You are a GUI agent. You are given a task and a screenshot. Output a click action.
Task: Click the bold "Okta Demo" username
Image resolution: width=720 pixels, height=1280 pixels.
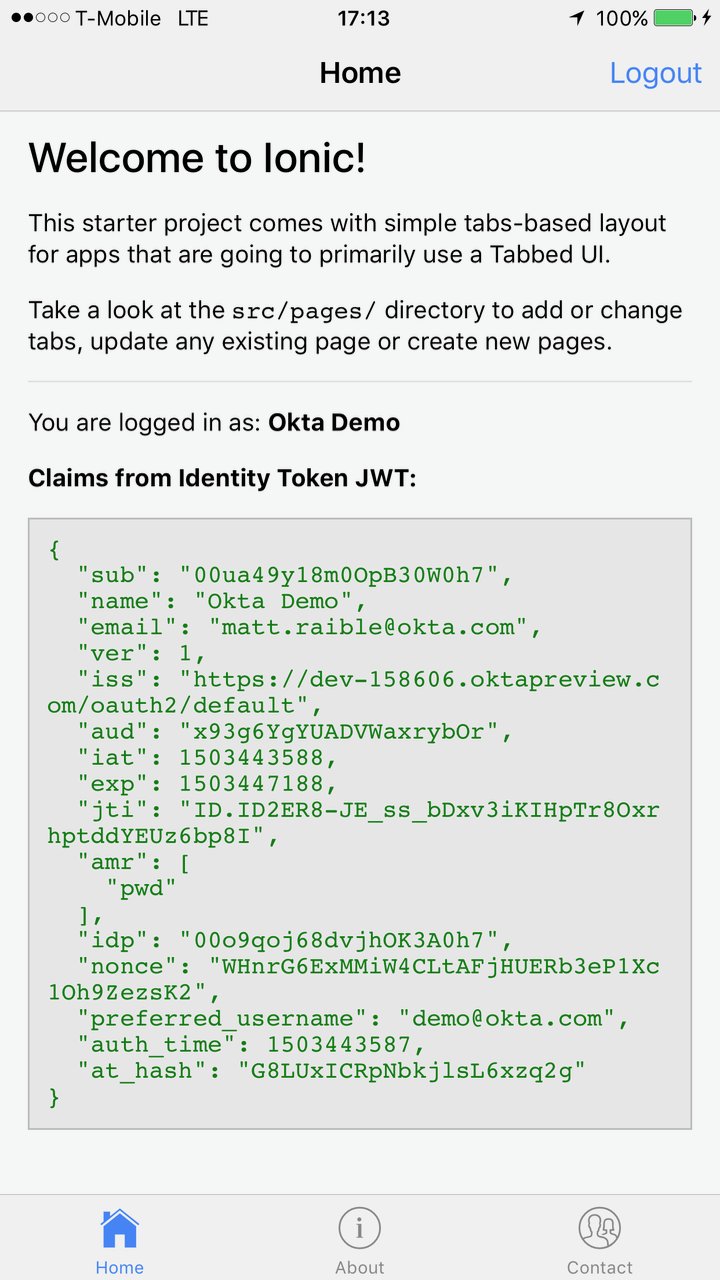334,422
